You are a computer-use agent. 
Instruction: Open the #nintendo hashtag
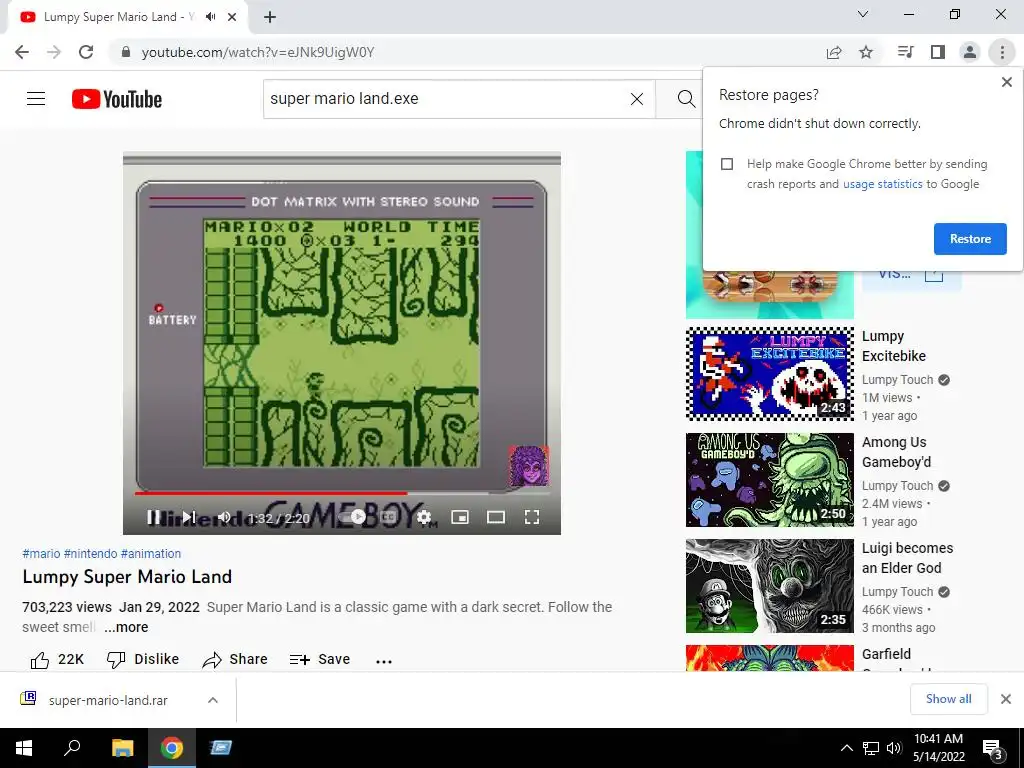90,554
